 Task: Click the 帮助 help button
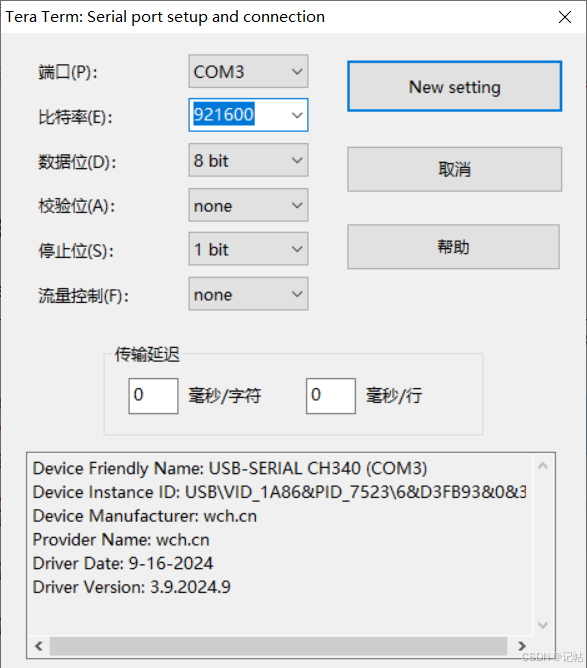click(x=453, y=247)
